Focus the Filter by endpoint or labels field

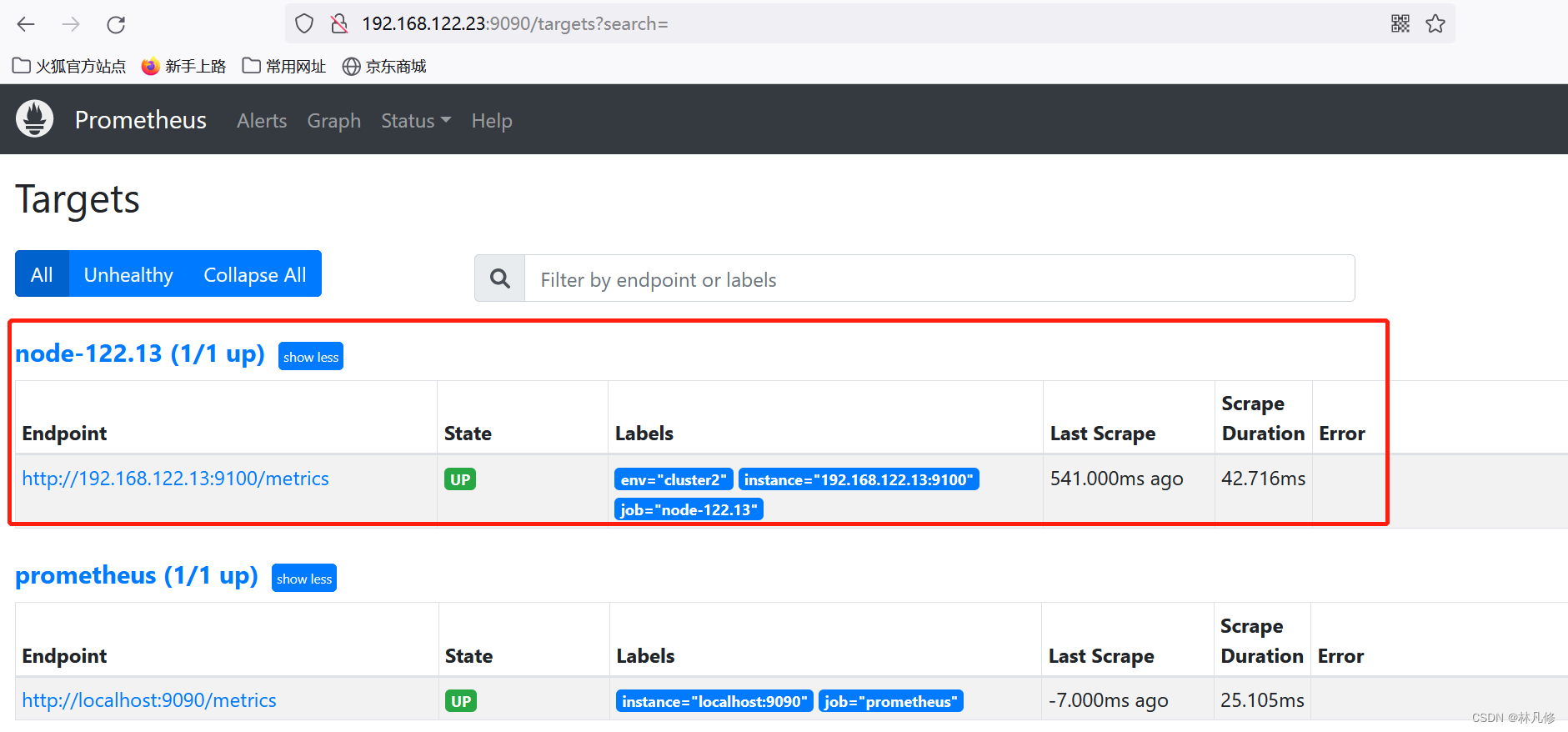point(939,278)
